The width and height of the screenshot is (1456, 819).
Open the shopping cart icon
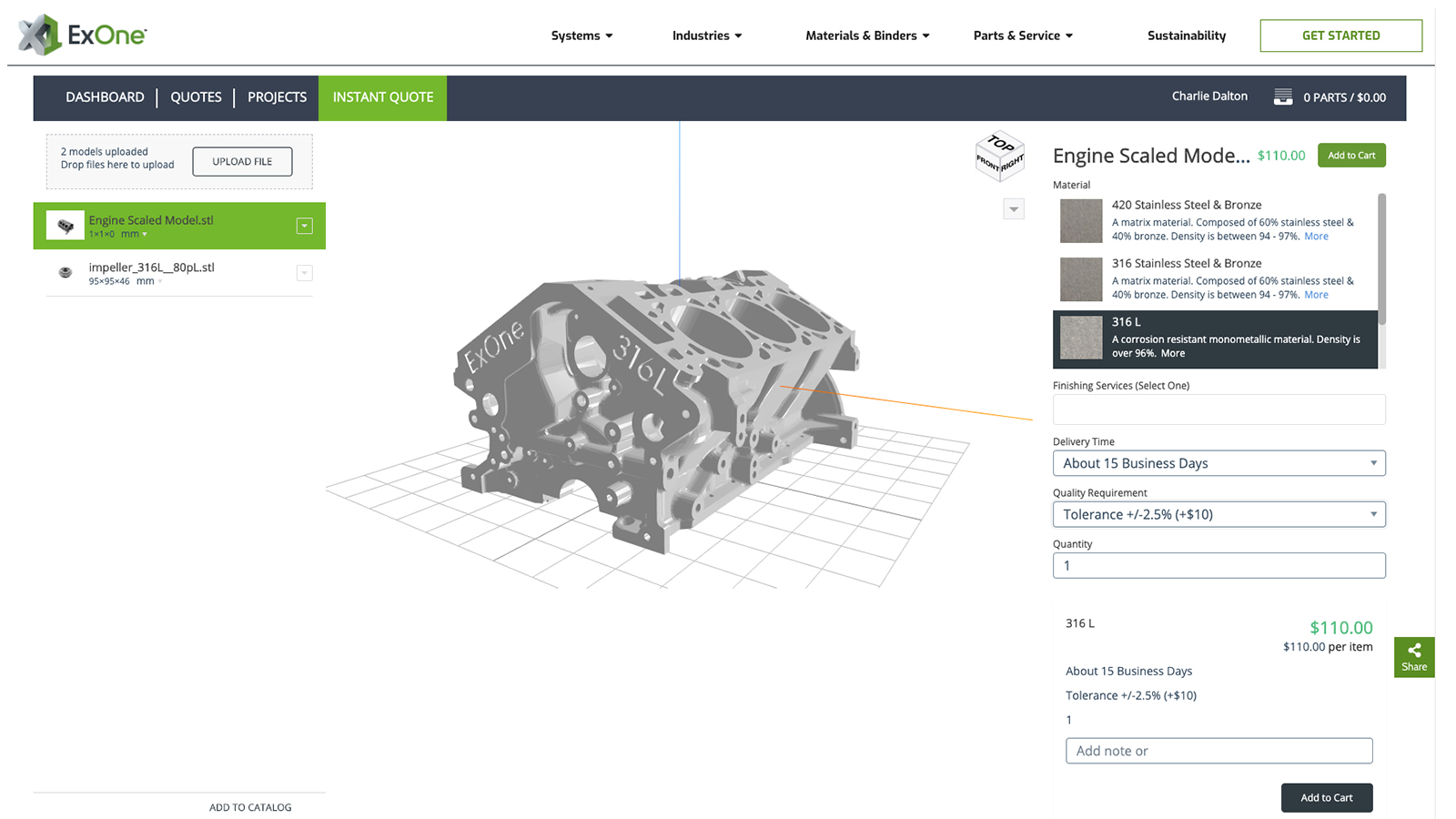(x=1282, y=97)
